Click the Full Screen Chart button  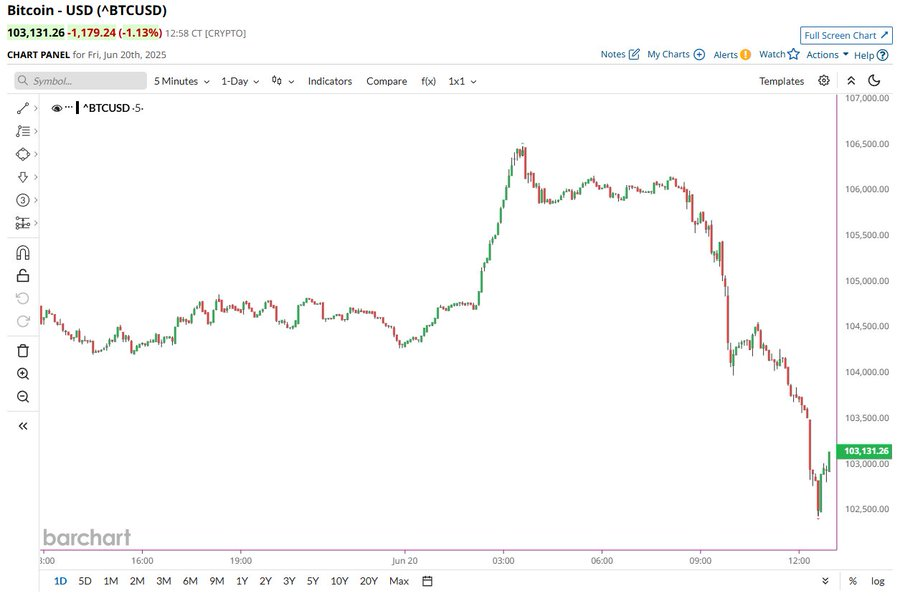844,34
